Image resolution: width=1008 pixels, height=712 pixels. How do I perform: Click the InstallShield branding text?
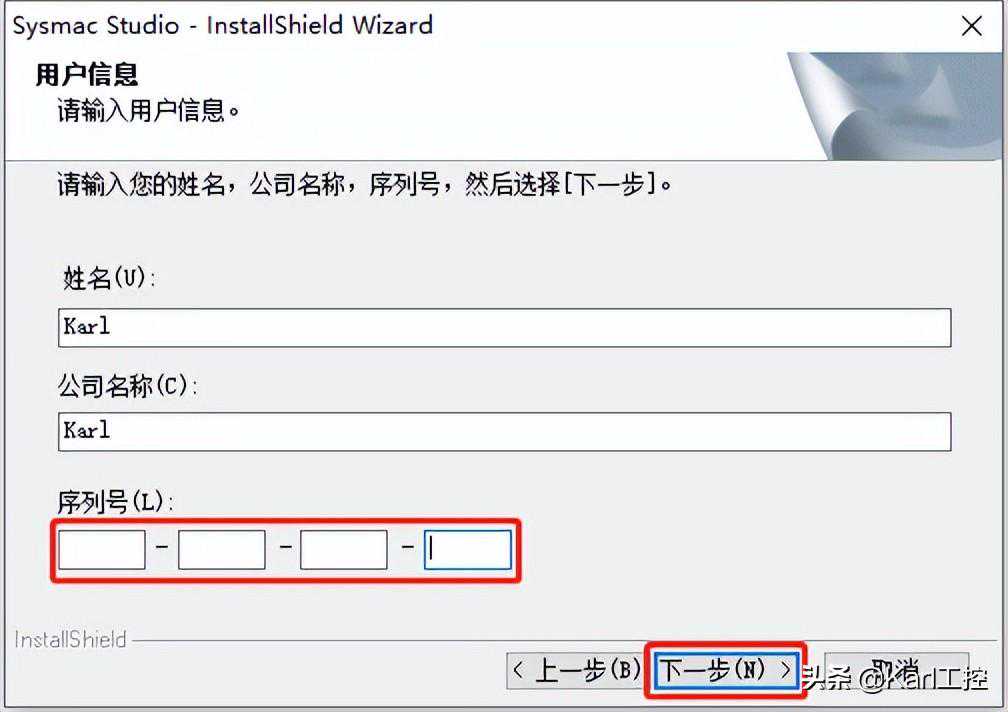[71, 639]
